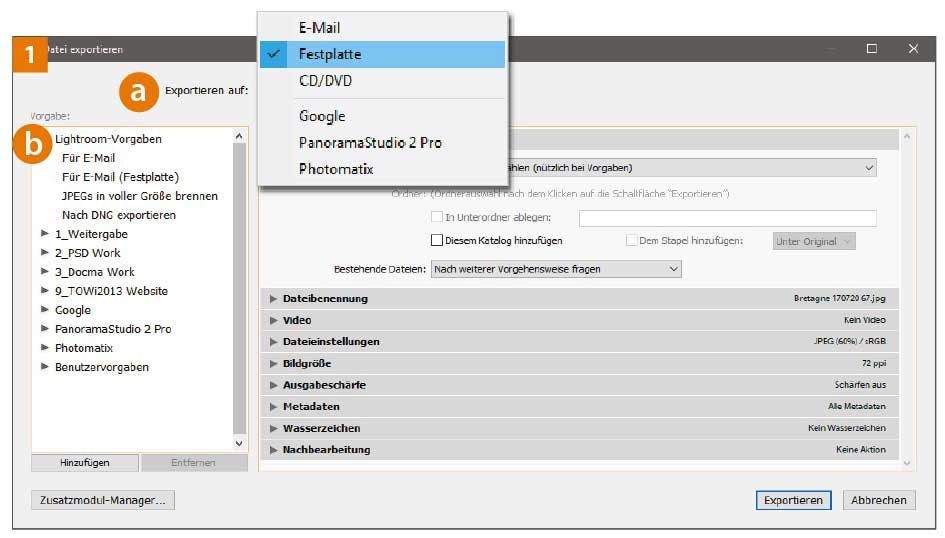The height and width of the screenshot is (538, 945).
Task: Select E-Mail from the export destination menu
Action: [319, 28]
